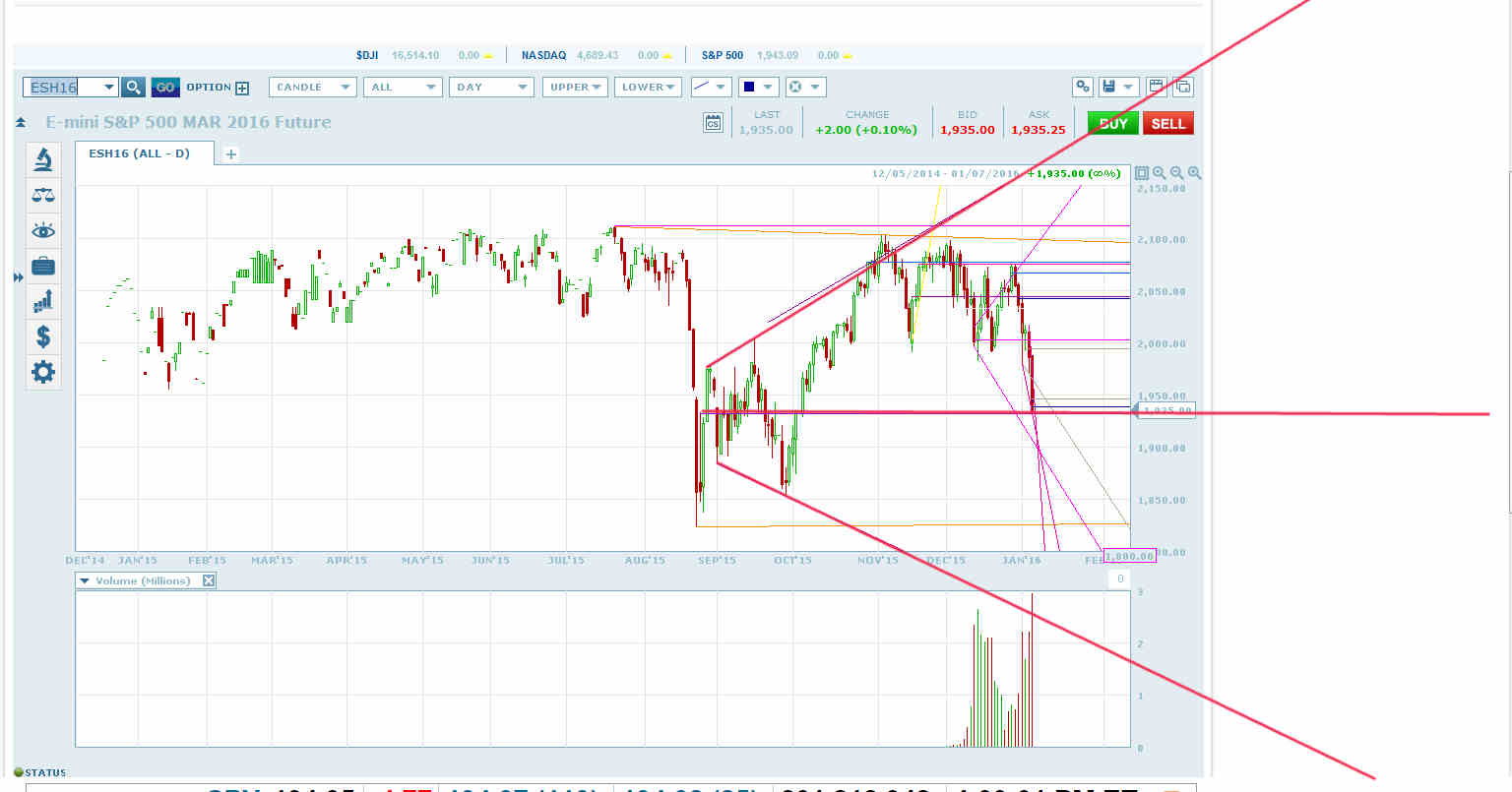Click the NASDAQ ticker label

point(543,55)
